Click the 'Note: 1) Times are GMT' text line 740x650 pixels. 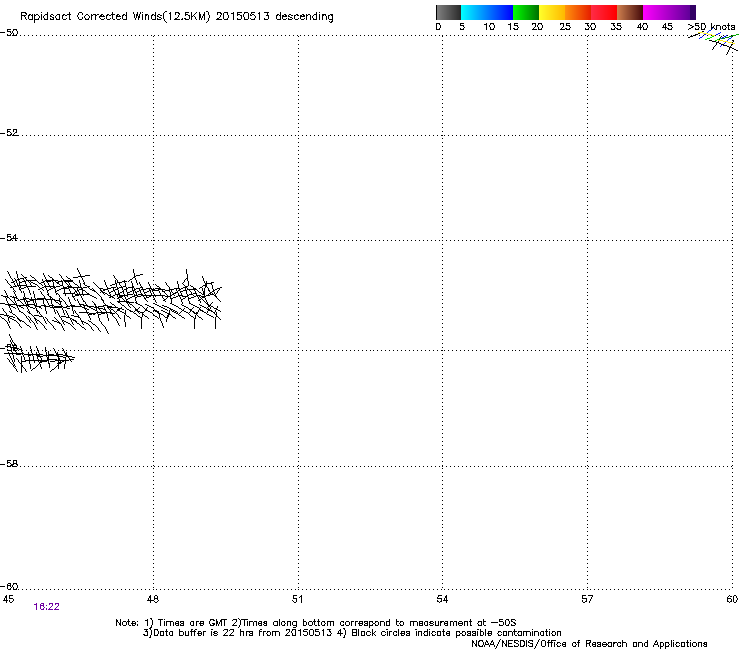[316, 623]
